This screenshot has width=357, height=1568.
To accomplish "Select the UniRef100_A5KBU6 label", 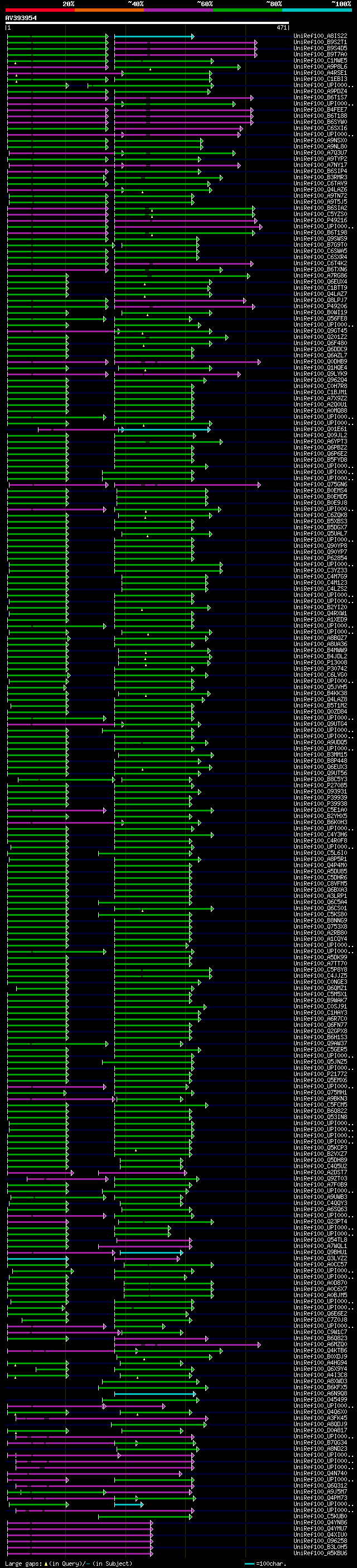I will (x=321, y=1553).
